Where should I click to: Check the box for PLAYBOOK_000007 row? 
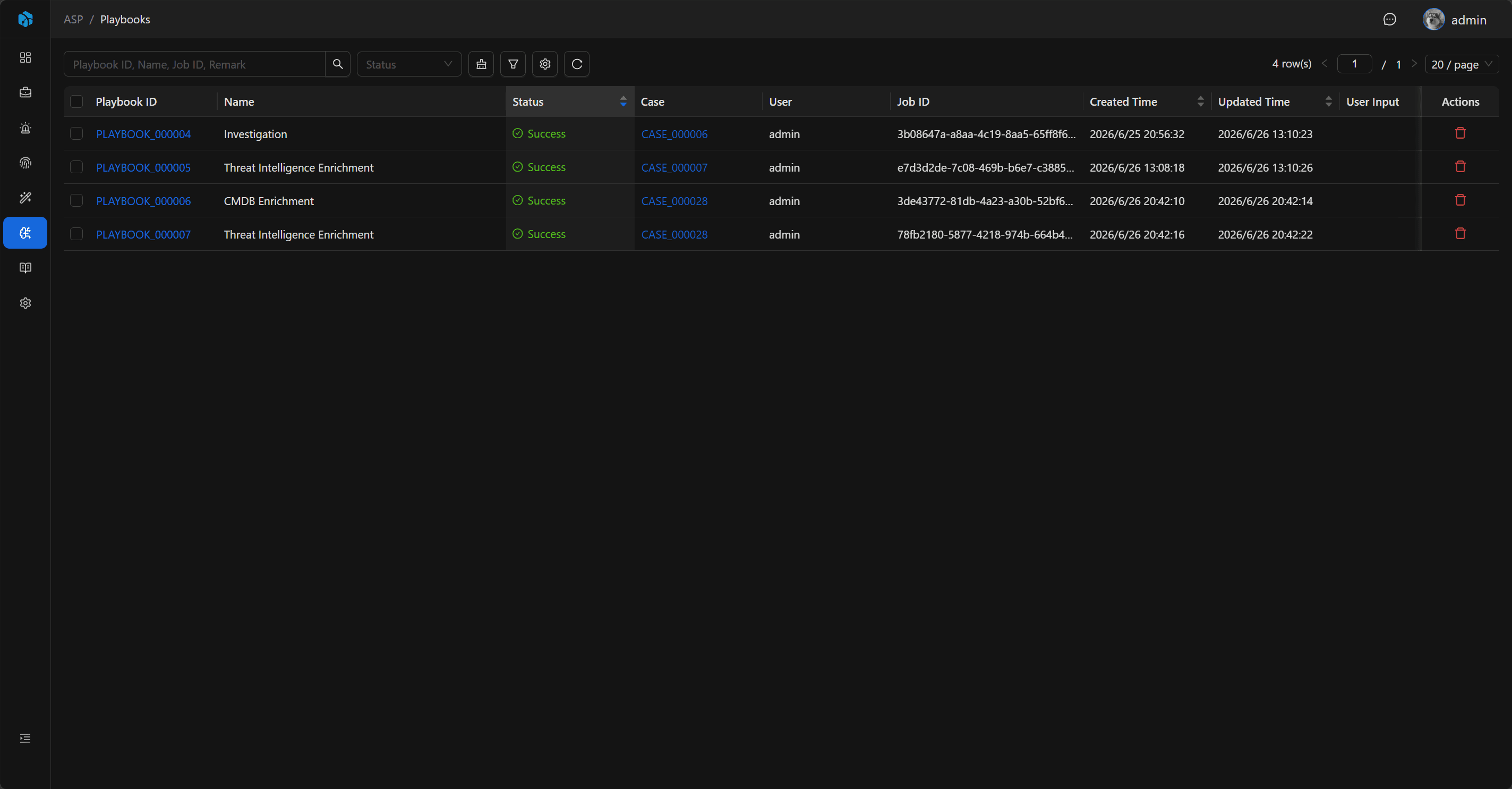[x=76, y=234]
